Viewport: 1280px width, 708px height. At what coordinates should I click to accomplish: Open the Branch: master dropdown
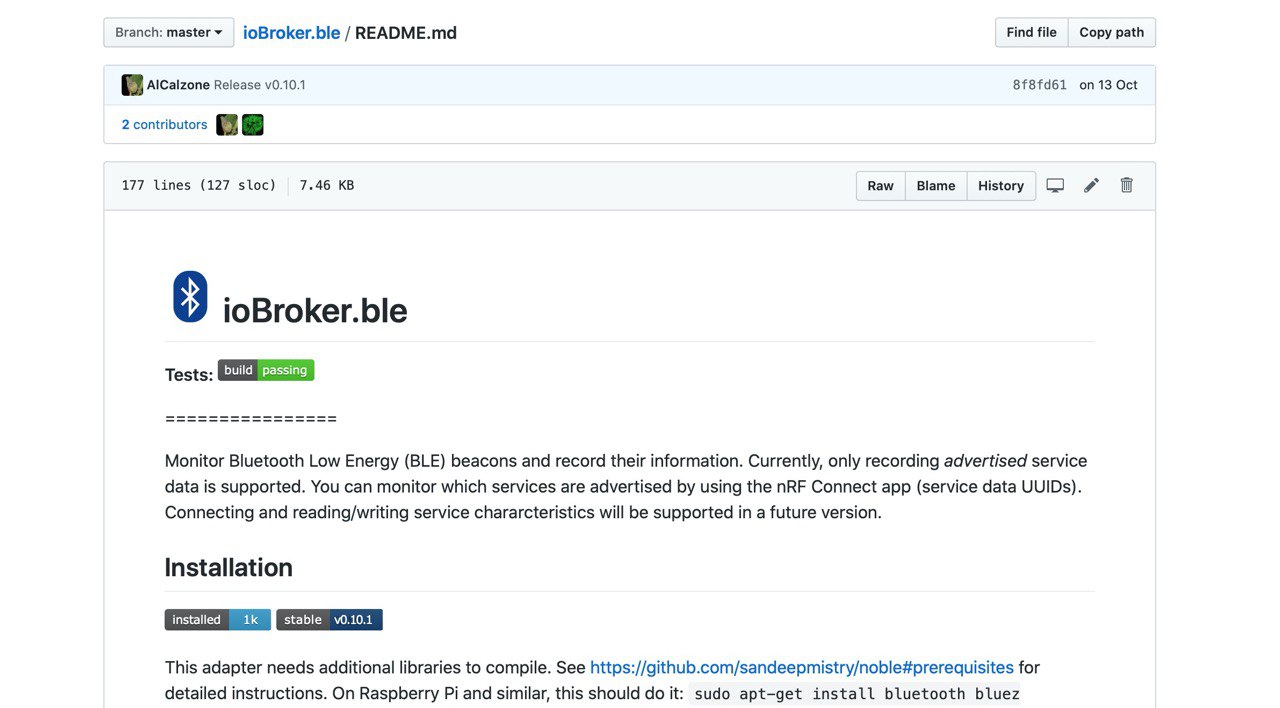click(x=168, y=32)
